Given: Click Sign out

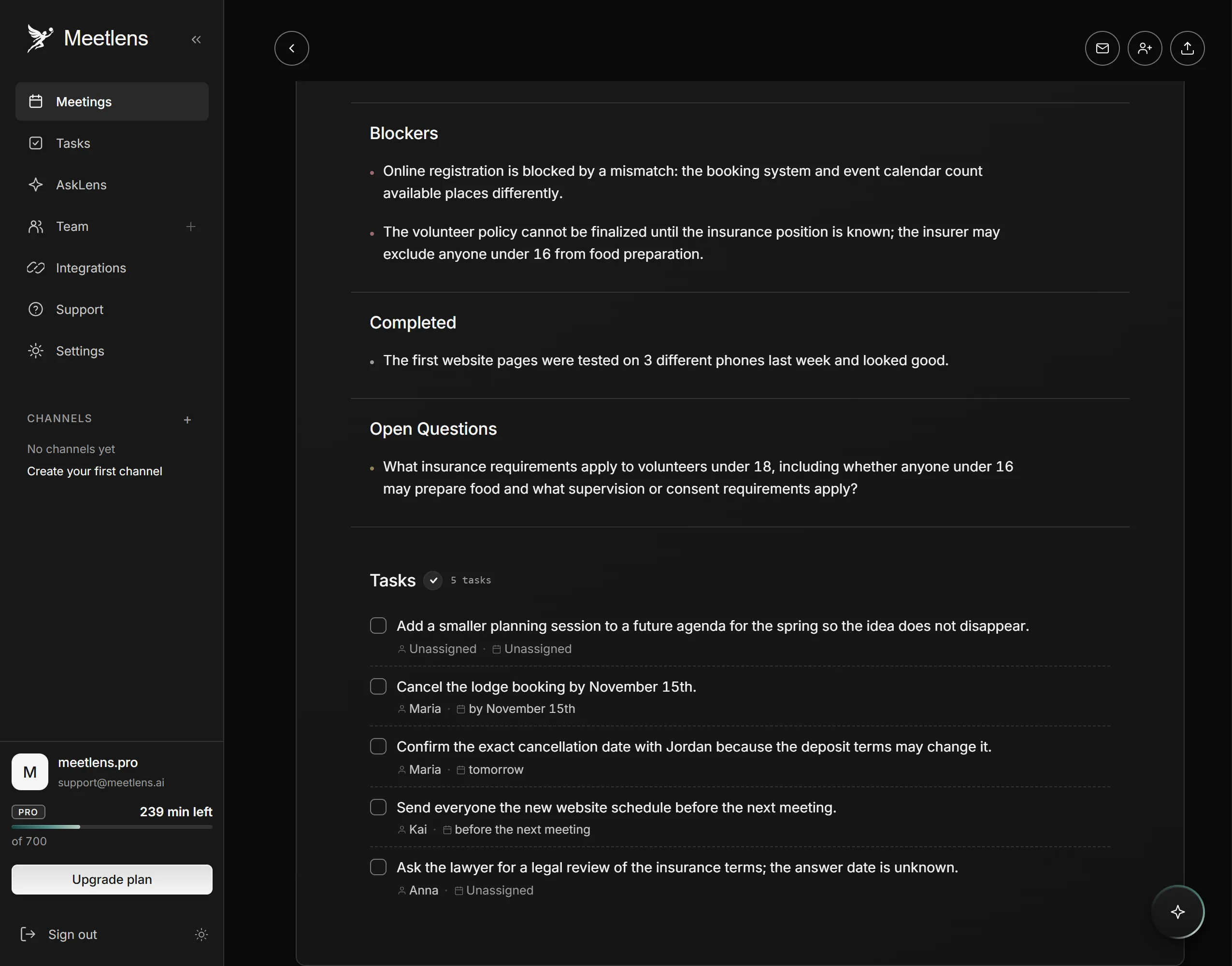Looking at the screenshot, I should pos(59,934).
